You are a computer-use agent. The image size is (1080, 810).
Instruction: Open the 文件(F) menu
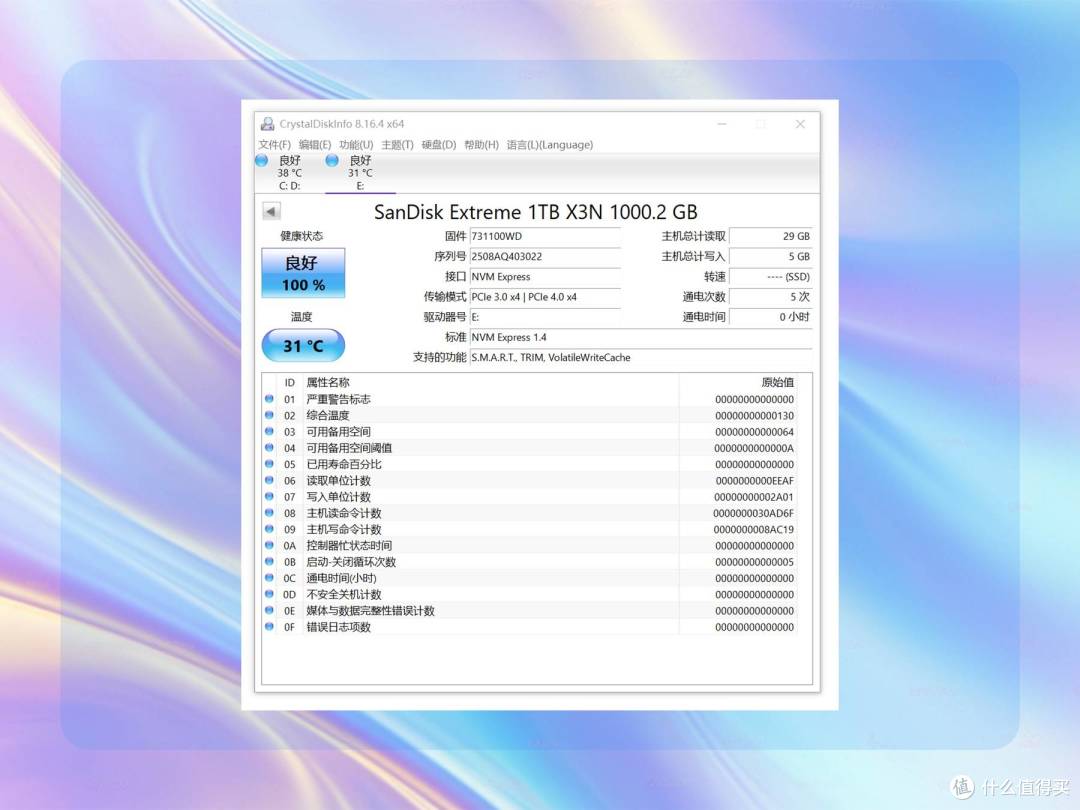[x=274, y=145]
